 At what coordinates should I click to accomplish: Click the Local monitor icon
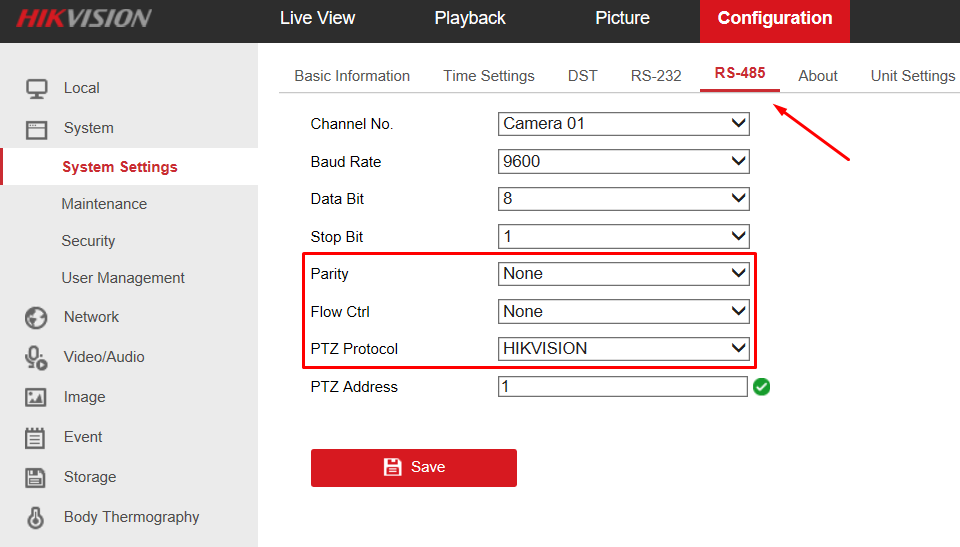[36, 89]
